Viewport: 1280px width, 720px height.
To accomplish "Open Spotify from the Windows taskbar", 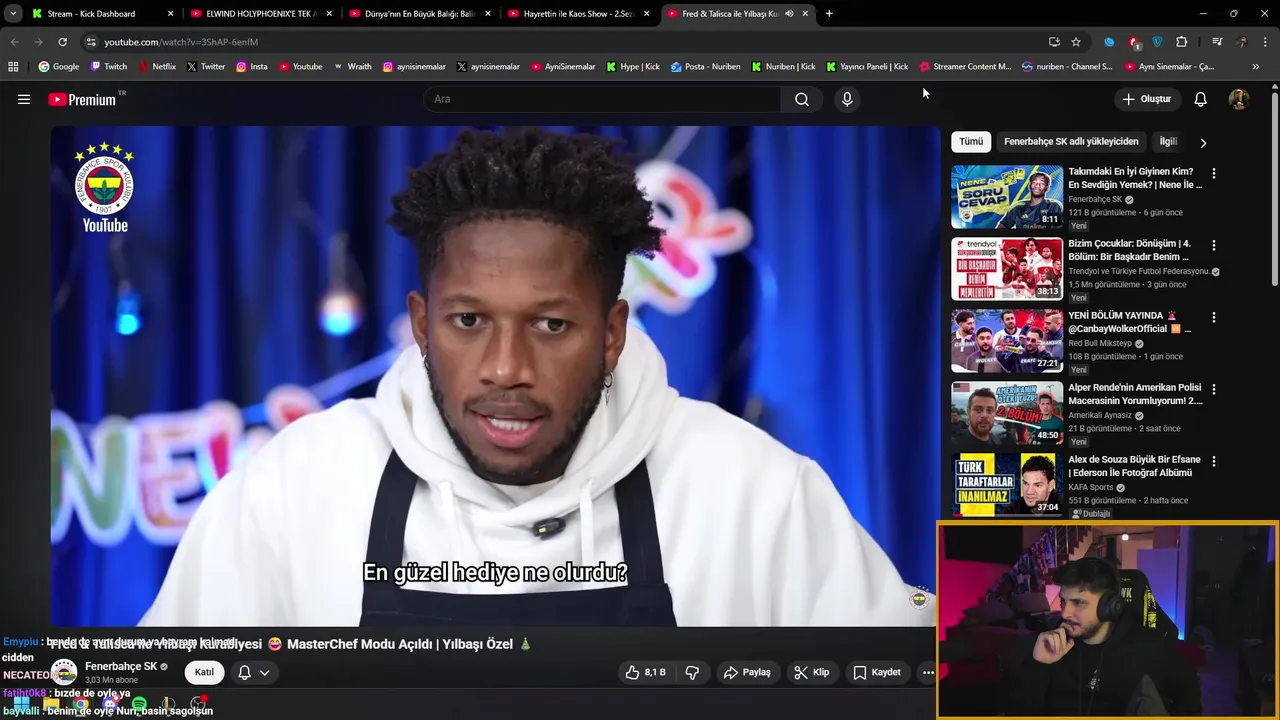I will click(139, 705).
